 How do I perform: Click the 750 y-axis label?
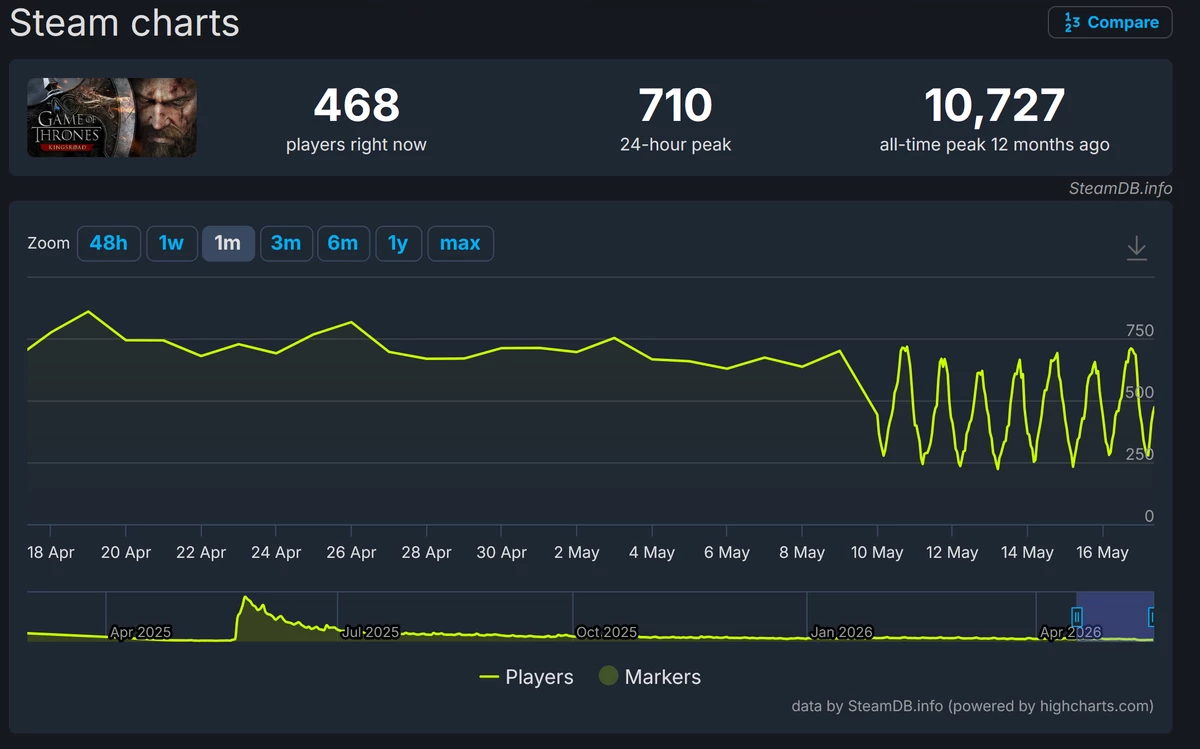(x=1139, y=330)
